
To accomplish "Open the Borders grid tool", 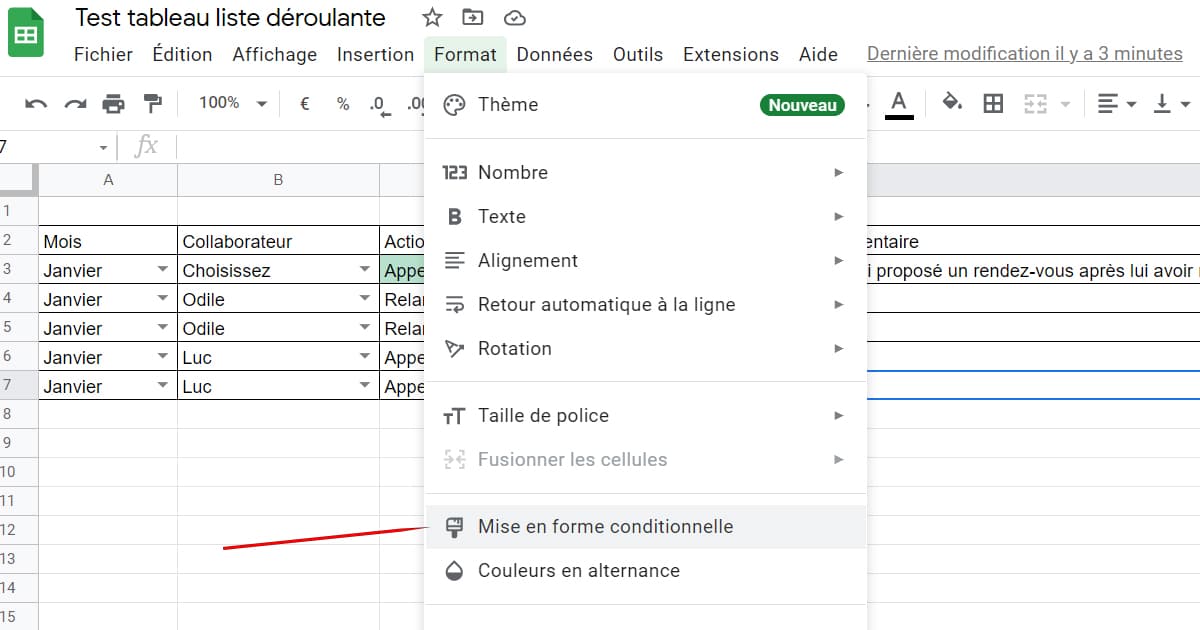I will point(993,103).
